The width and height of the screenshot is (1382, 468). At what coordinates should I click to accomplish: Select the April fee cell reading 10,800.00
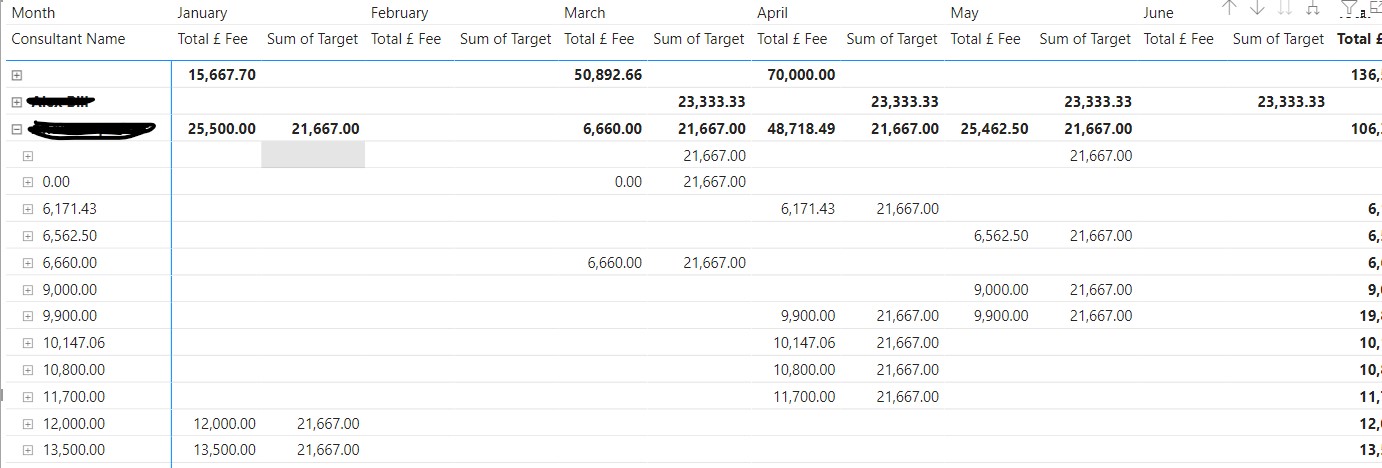point(804,370)
